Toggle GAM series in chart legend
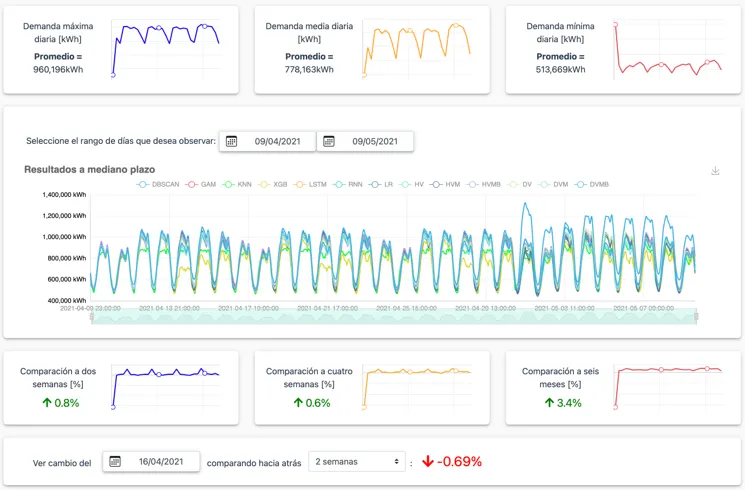 tap(201, 185)
